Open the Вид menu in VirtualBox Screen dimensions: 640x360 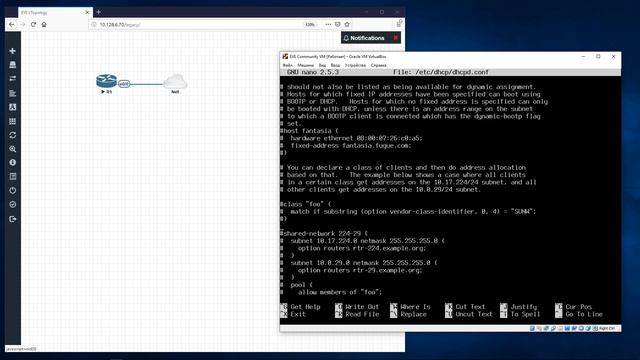[322, 65]
